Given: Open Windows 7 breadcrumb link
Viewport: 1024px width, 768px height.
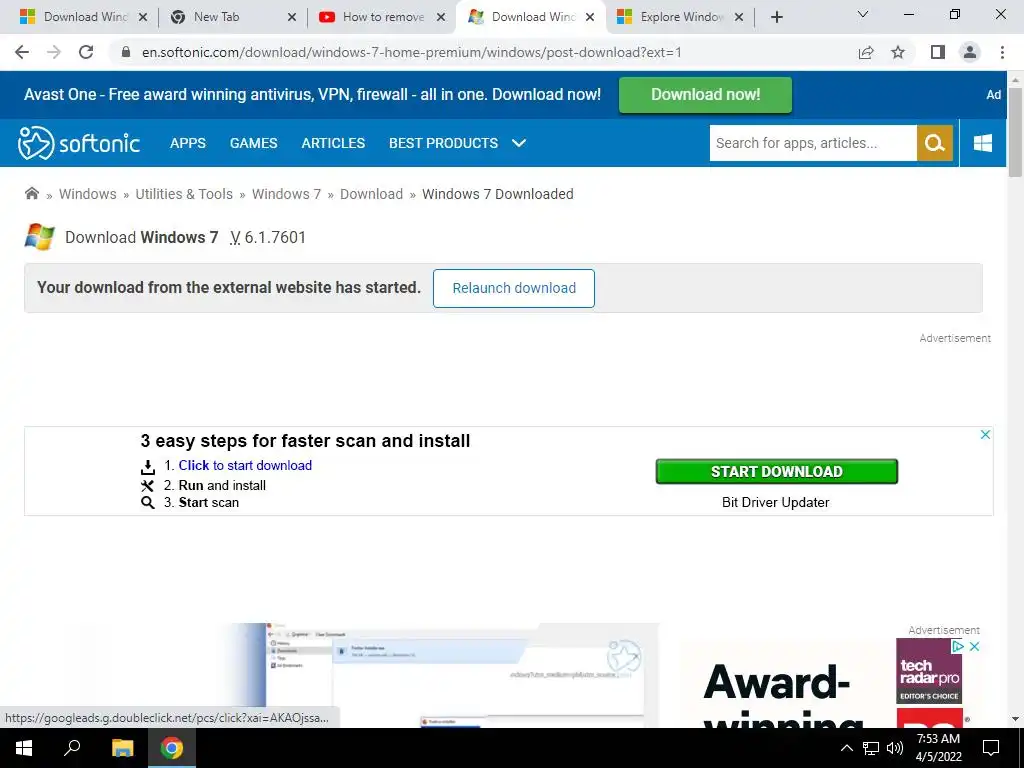Looking at the screenshot, I should coord(287,194).
